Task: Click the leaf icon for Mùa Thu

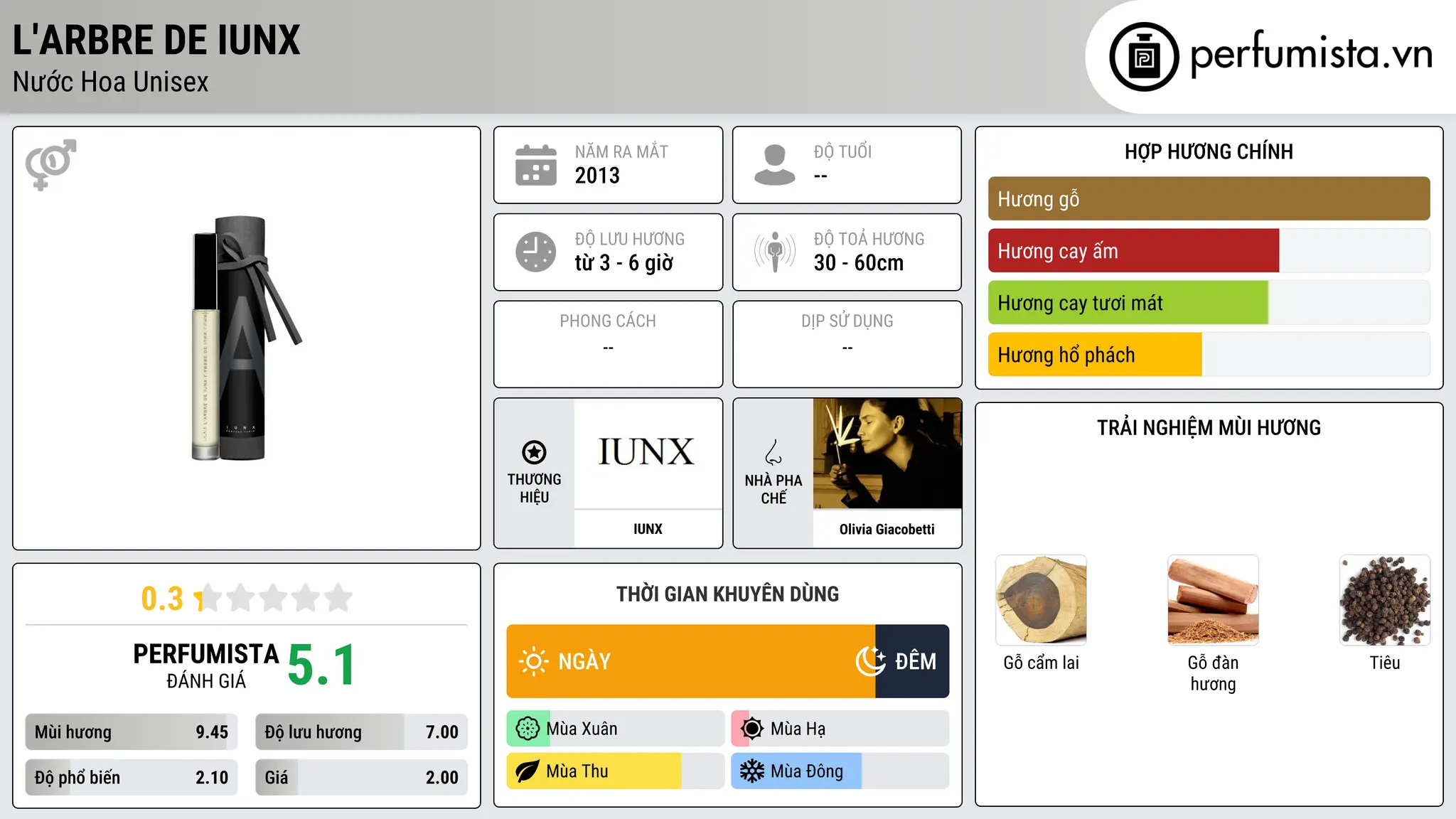Action: 528,771
